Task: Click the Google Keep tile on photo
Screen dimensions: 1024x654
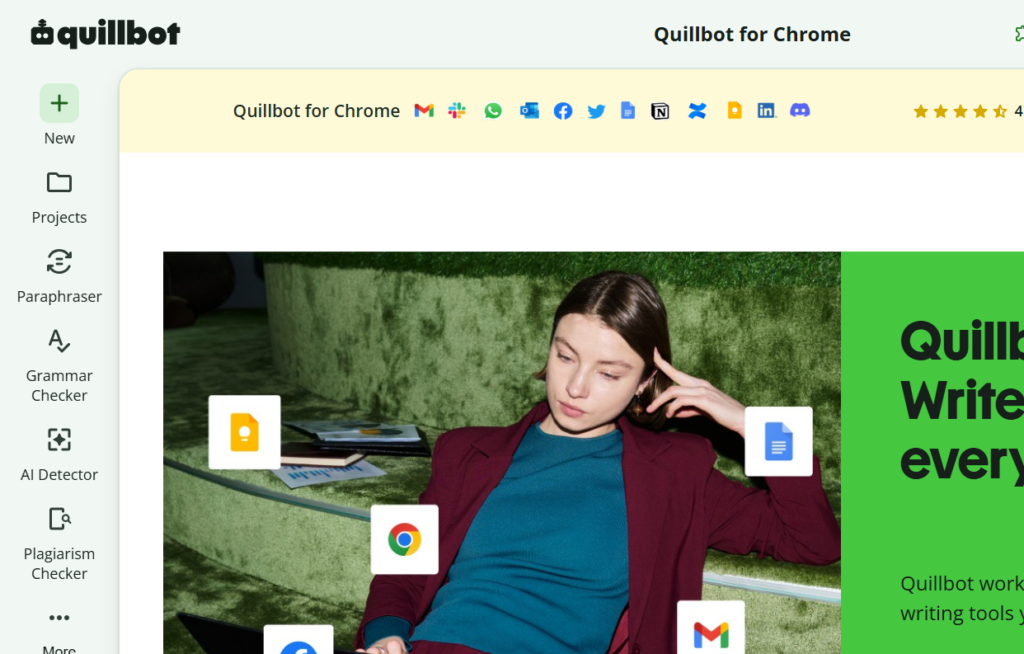Action: point(244,432)
